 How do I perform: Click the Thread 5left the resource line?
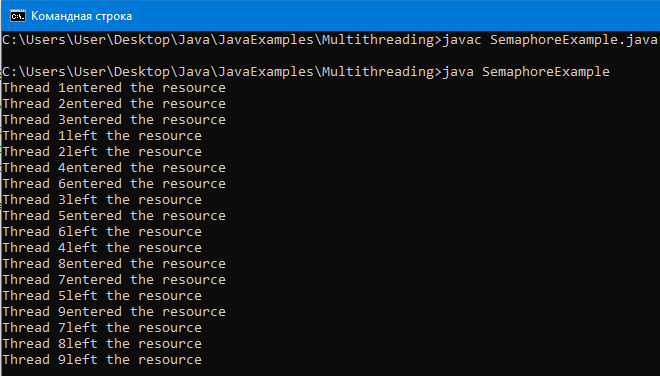(102, 296)
